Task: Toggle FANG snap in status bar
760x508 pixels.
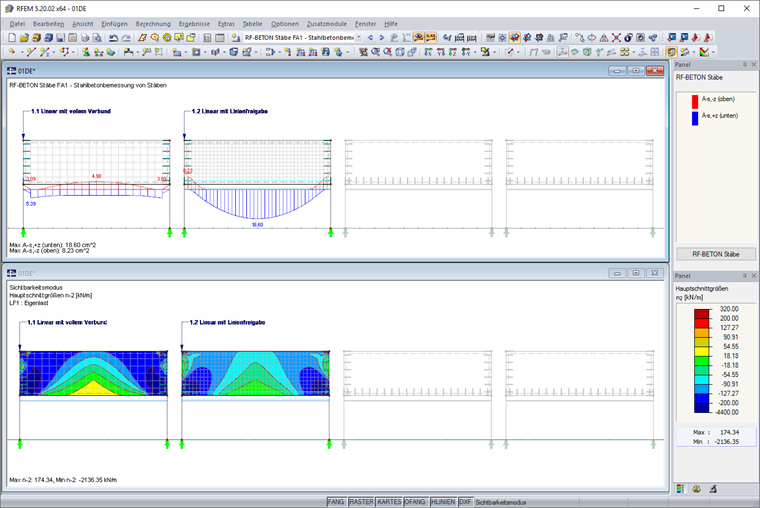Action: (336, 501)
